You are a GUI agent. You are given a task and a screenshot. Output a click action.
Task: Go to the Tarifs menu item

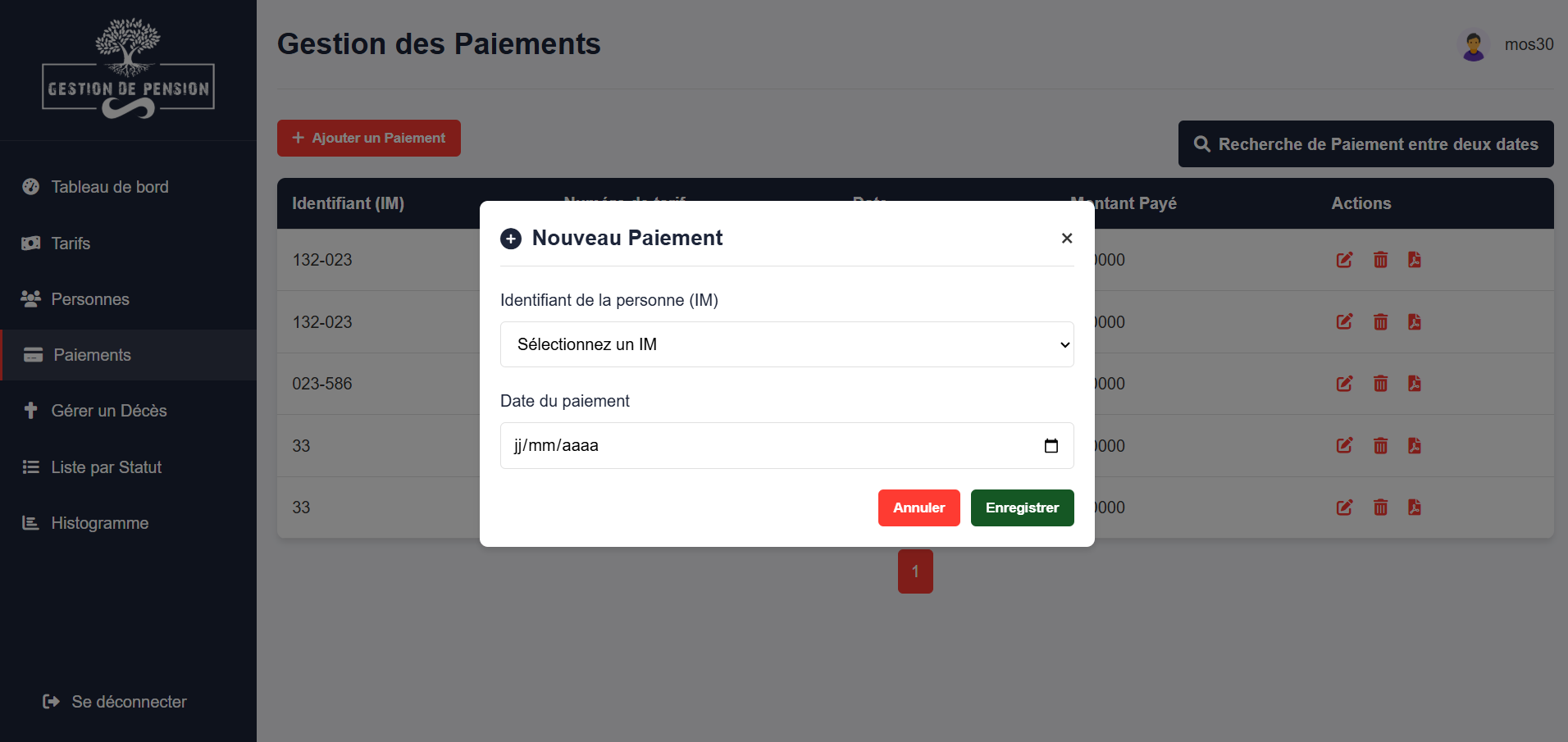coord(71,244)
